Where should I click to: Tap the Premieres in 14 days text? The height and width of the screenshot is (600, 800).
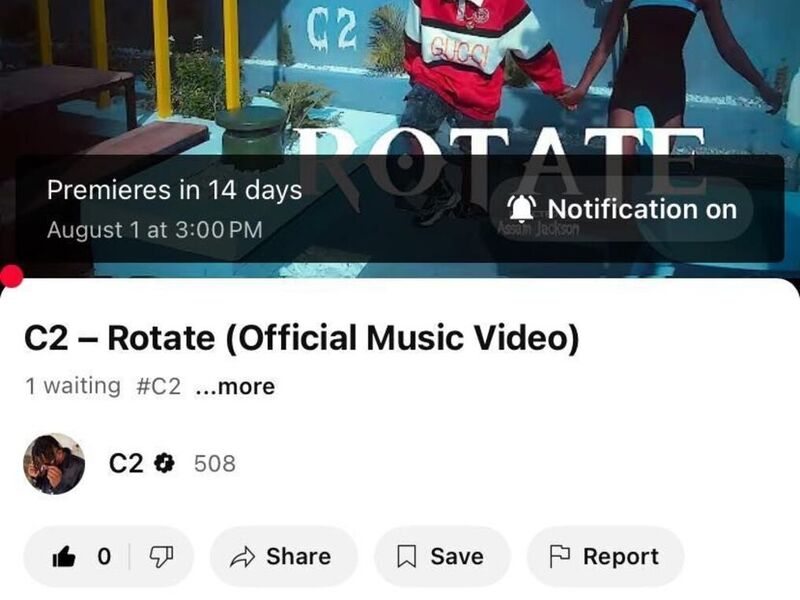click(x=174, y=190)
